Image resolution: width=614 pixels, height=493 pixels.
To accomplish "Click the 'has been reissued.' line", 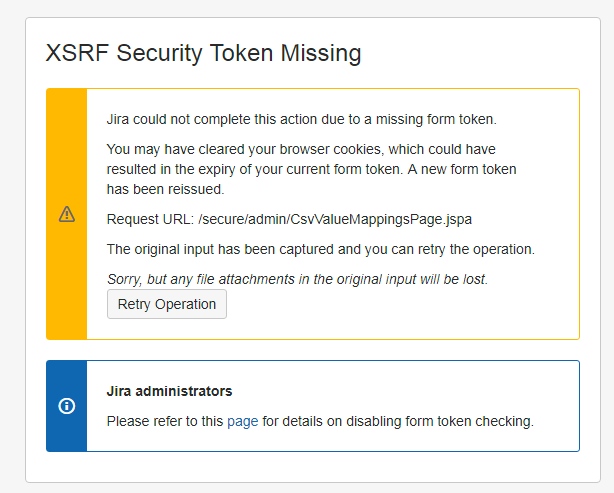I will pyautogui.click(x=165, y=189).
